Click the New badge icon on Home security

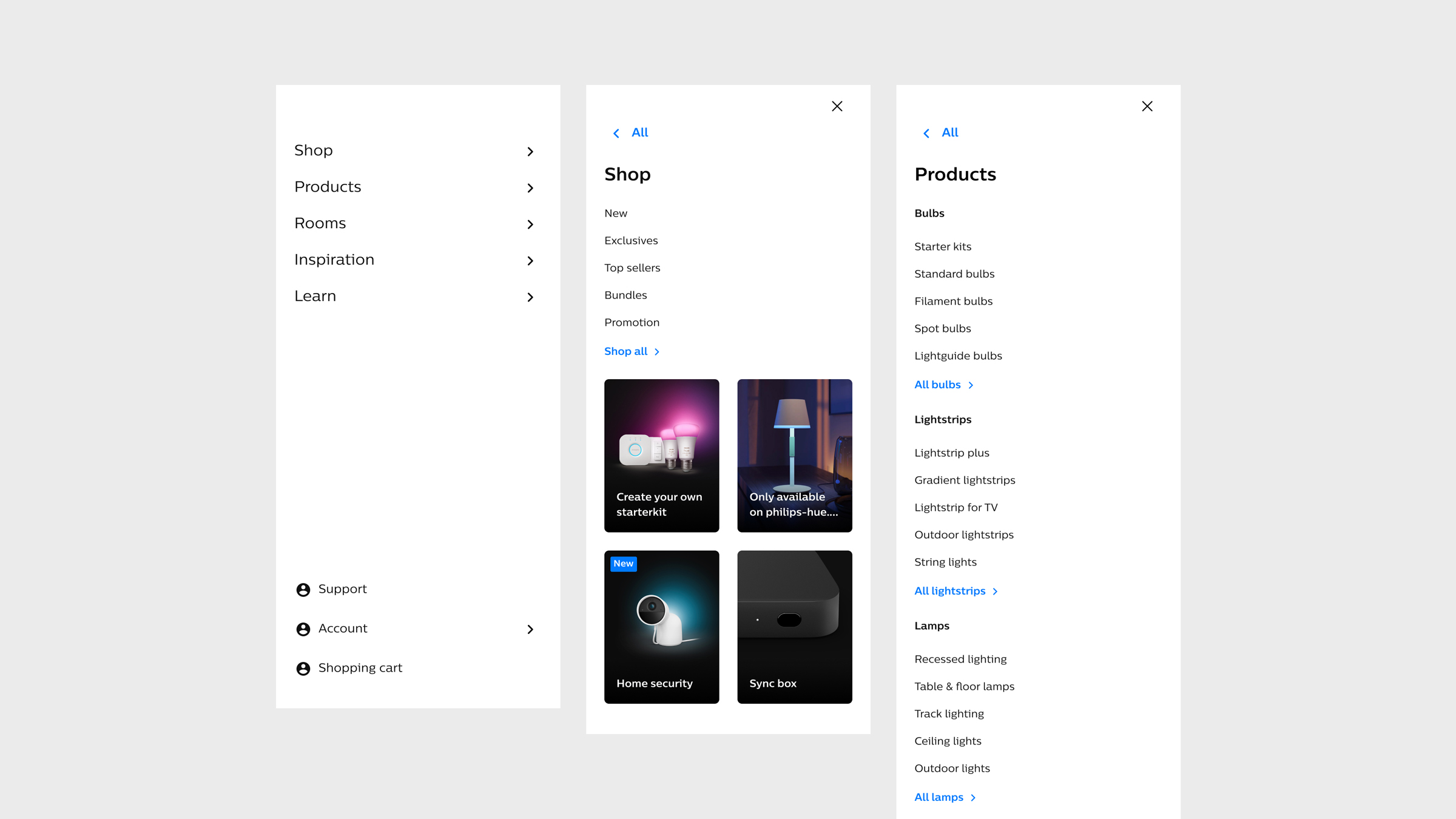(x=622, y=563)
